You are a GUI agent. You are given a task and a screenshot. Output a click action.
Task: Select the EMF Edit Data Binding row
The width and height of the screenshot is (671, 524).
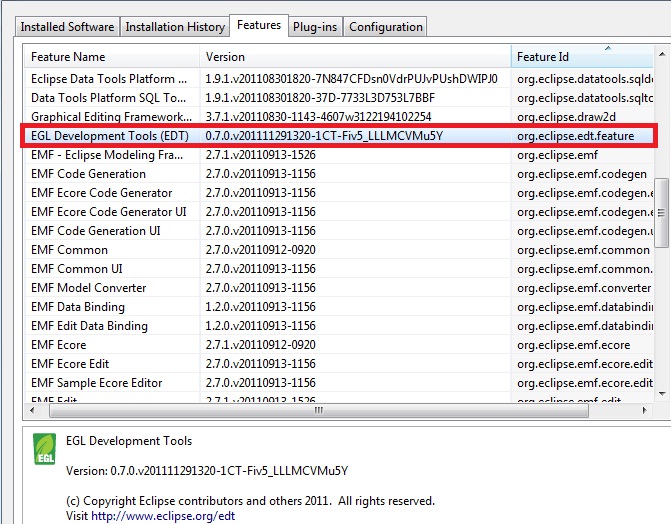(339, 326)
